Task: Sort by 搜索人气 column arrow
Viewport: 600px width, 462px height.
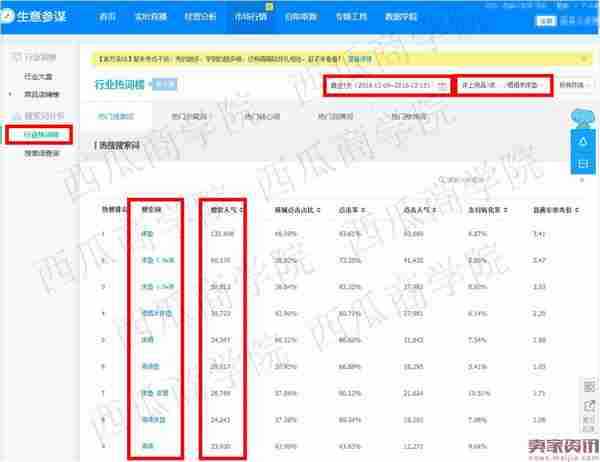Action: click(x=242, y=210)
